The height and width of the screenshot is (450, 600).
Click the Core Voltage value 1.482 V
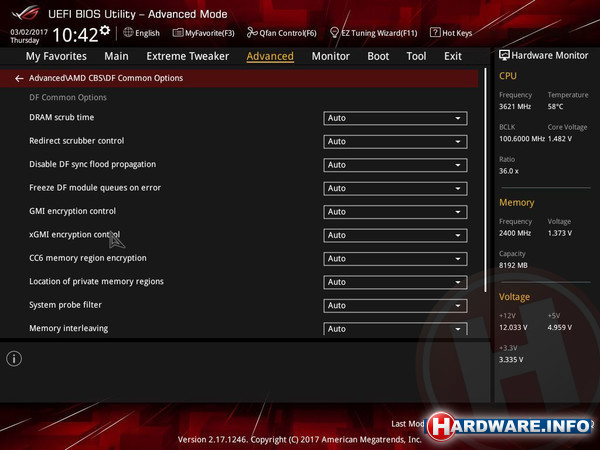click(559, 139)
